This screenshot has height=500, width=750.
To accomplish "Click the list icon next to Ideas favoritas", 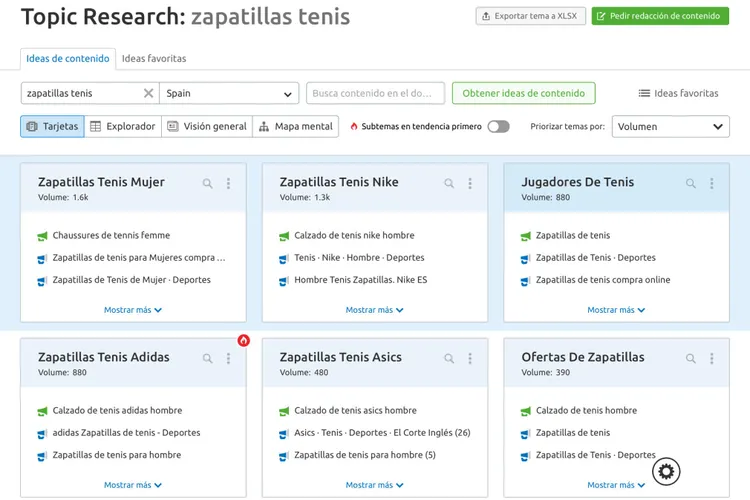I will 644,93.
